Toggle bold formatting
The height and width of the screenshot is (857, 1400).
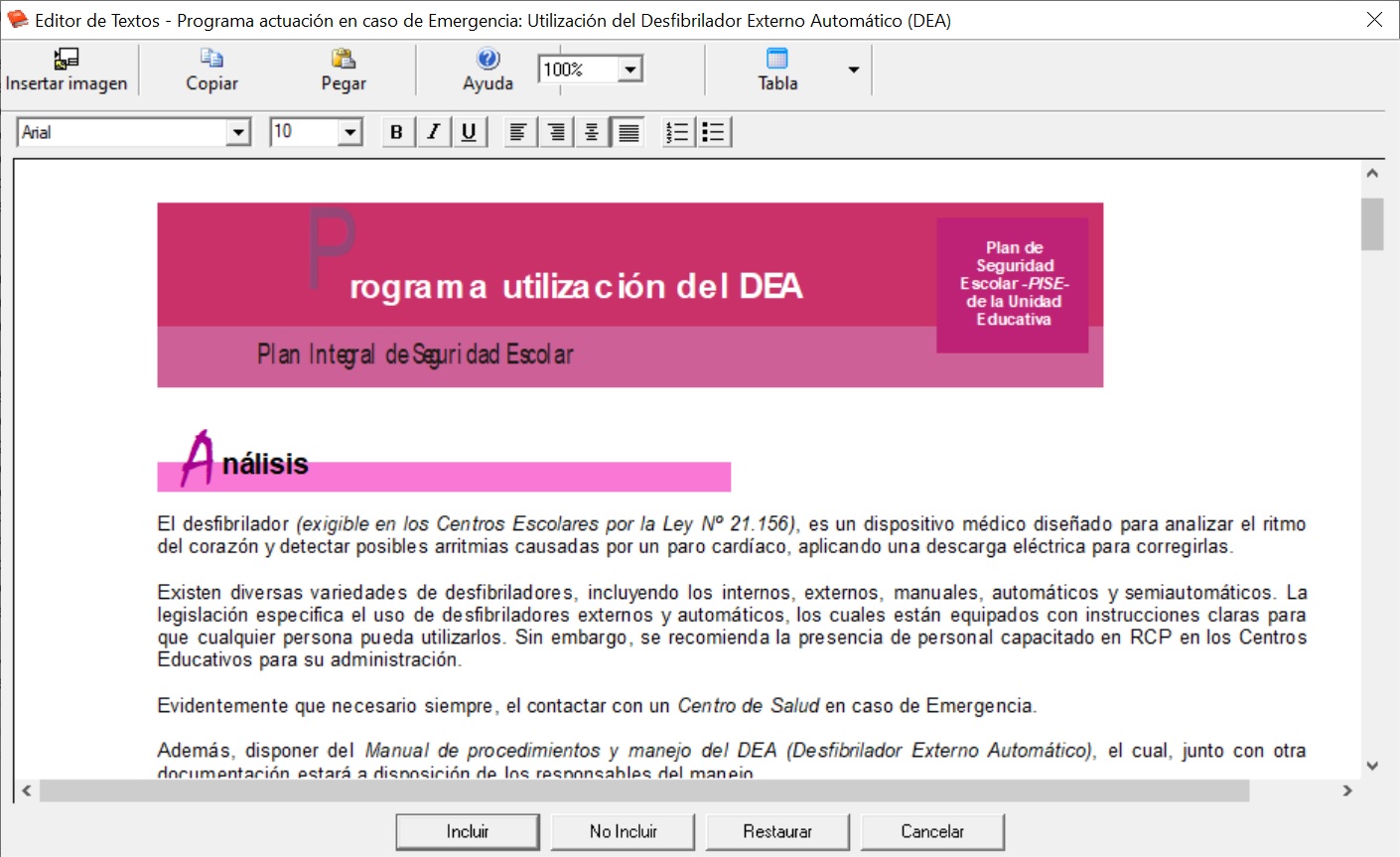397,132
